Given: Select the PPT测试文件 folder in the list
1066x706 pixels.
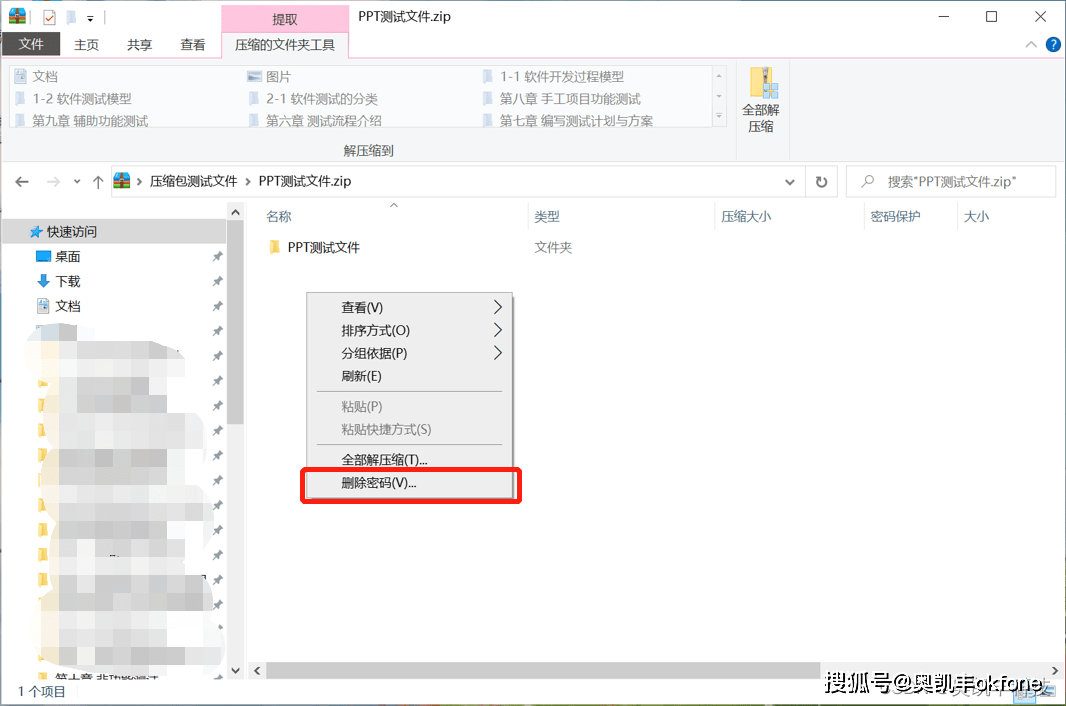Looking at the screenshot, I should (x=323, y=248).
